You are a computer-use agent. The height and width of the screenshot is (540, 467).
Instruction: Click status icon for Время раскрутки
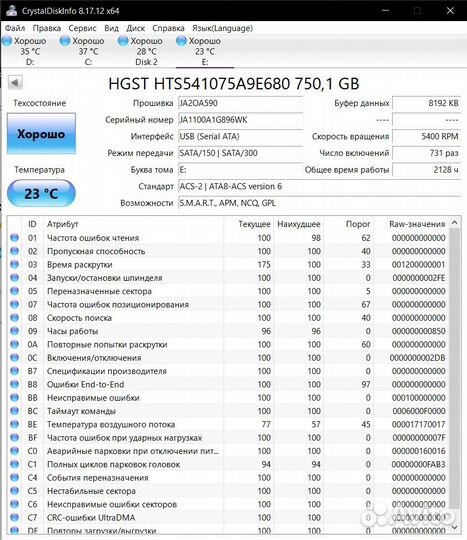[x=14, y=264]
